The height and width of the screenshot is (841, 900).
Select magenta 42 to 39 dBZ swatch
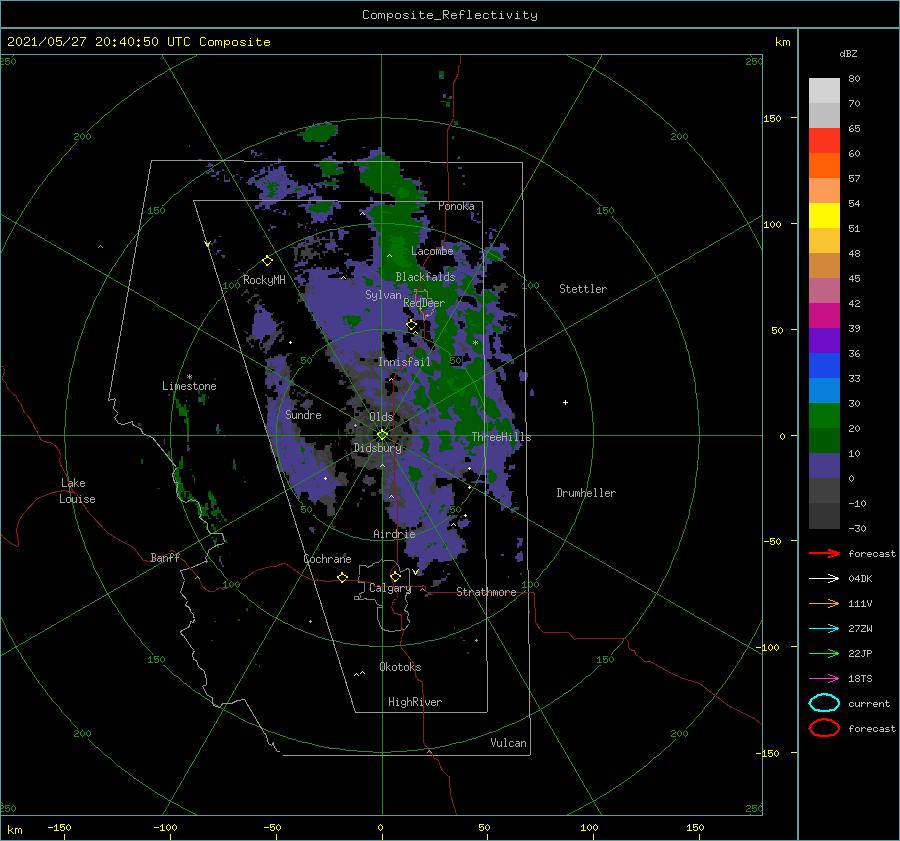(824, 316)
